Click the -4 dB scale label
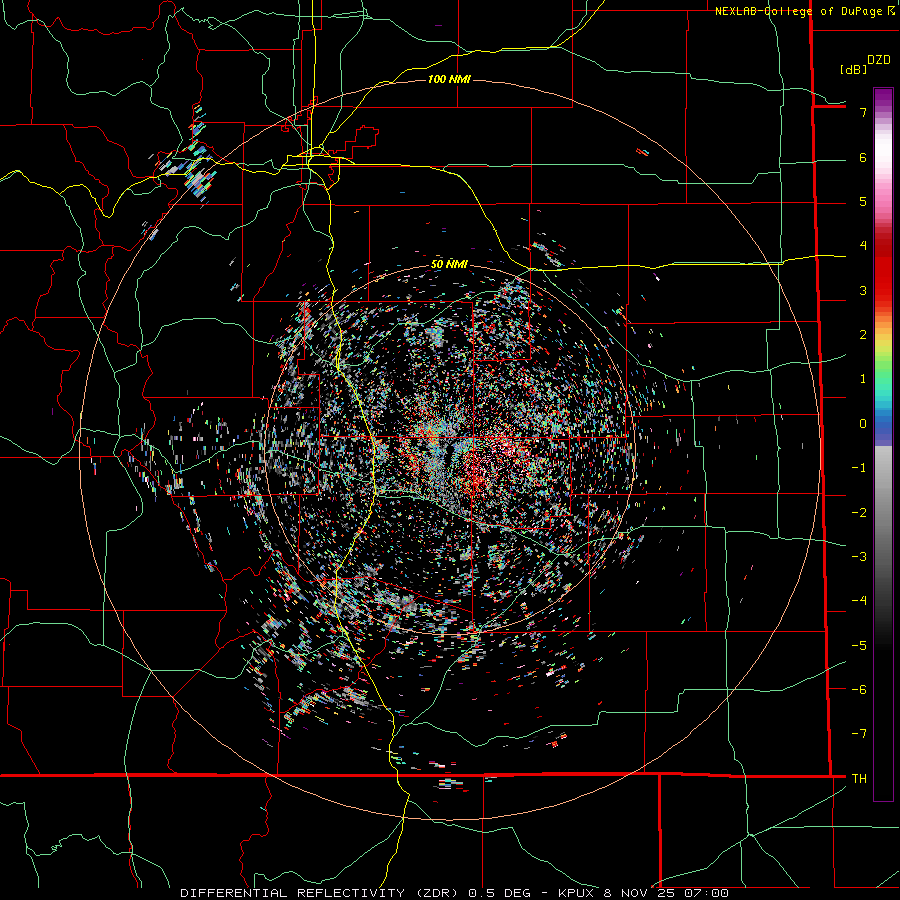 (x=859, y=601)
